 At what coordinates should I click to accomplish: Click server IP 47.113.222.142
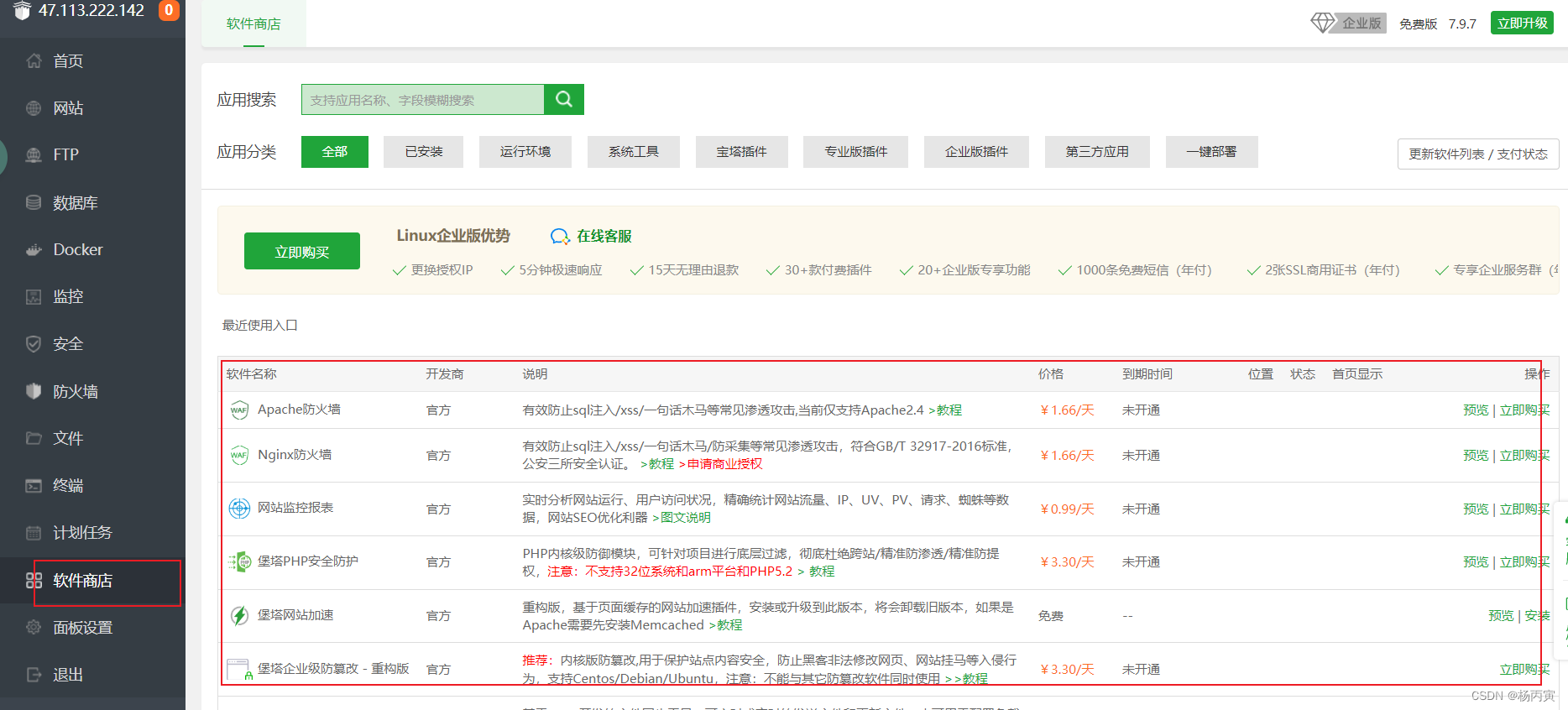(x=91, y=10)
